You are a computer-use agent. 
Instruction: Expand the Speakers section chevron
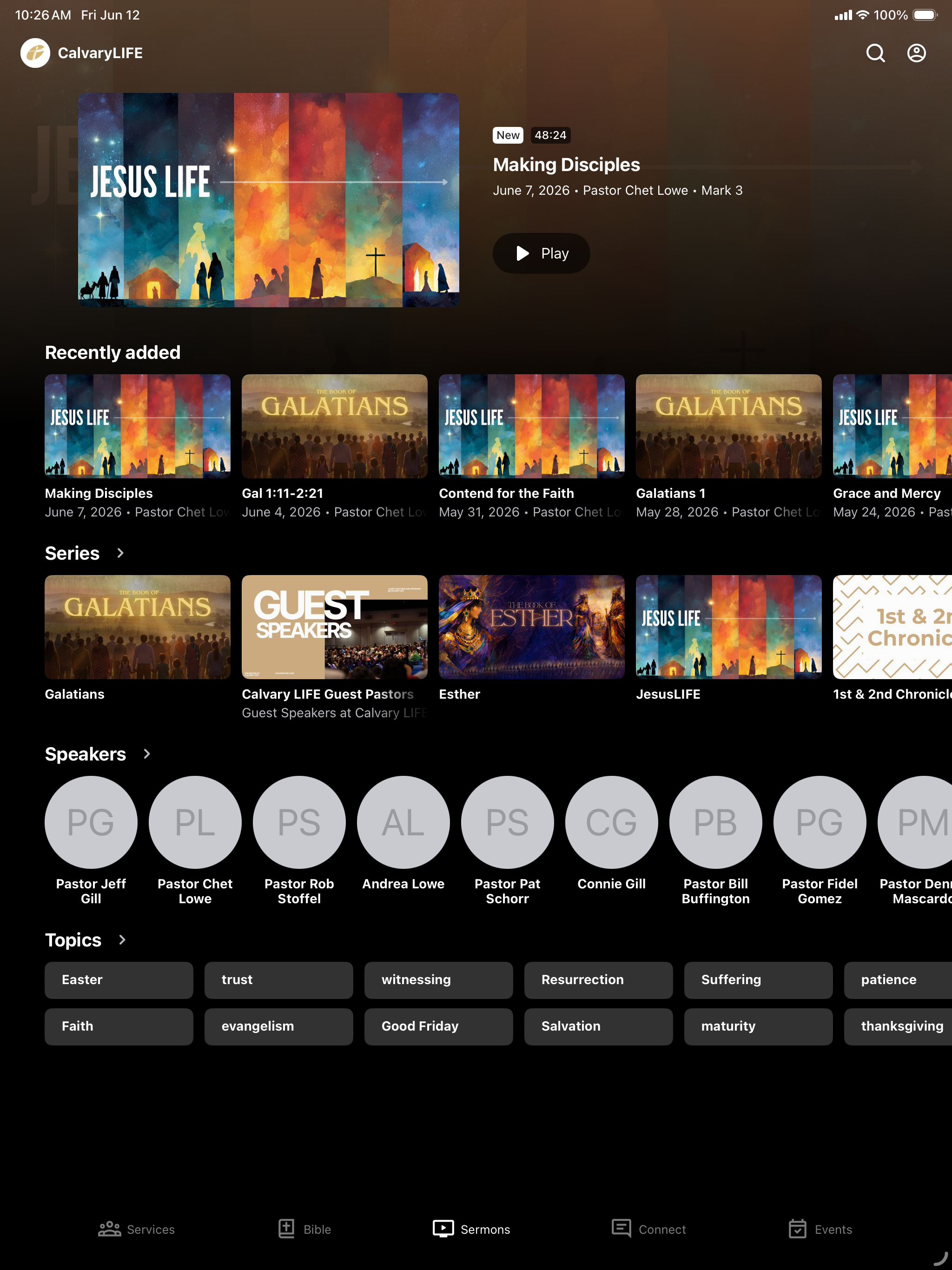(146, 754)
